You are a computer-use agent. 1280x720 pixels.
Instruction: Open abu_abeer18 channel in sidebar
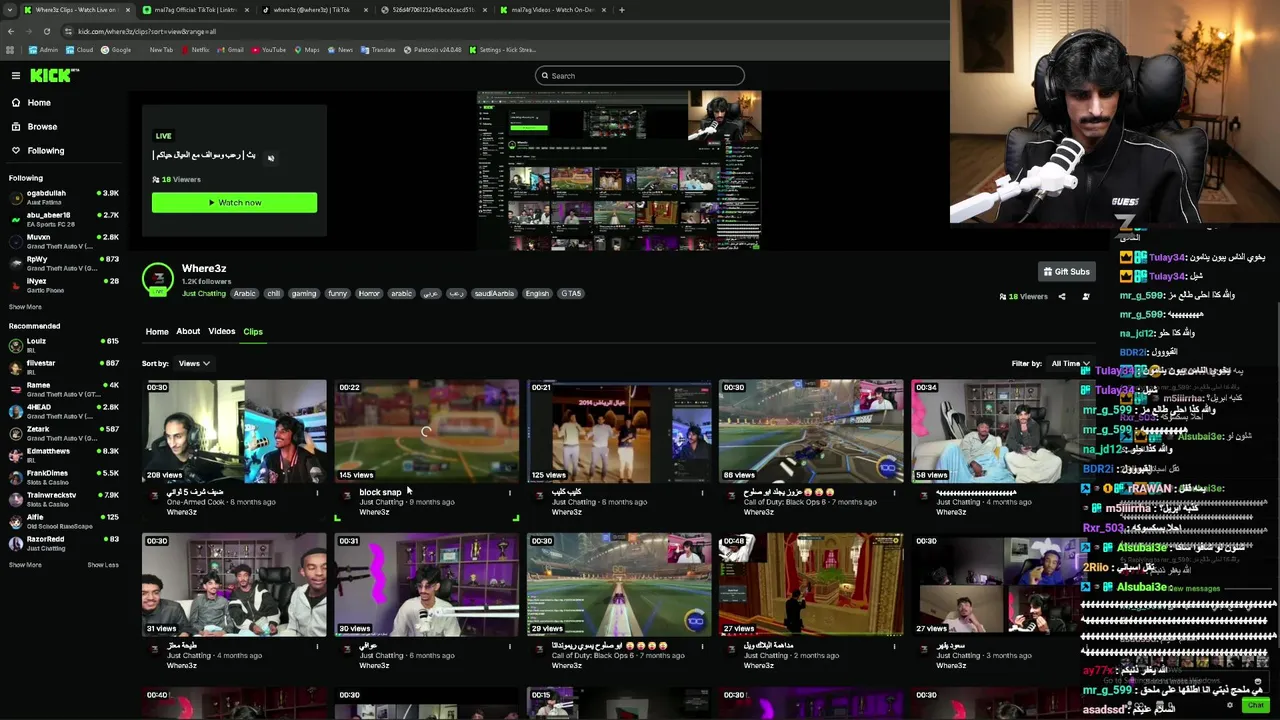point(64,219)
